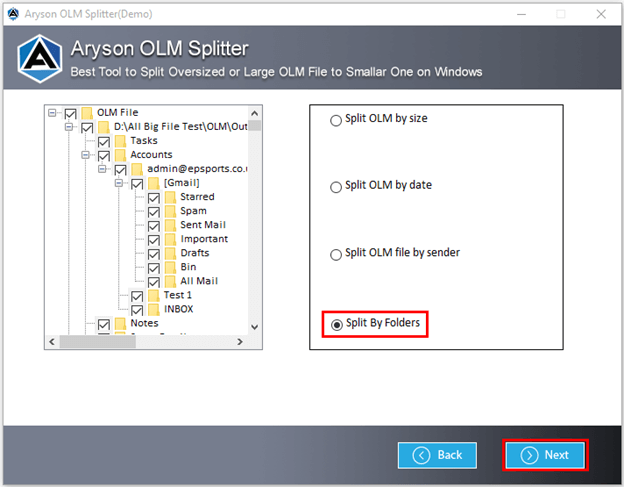Click the All Mail folder icon
The height and width of the screenshot is (487, 624).
point(170,281)
